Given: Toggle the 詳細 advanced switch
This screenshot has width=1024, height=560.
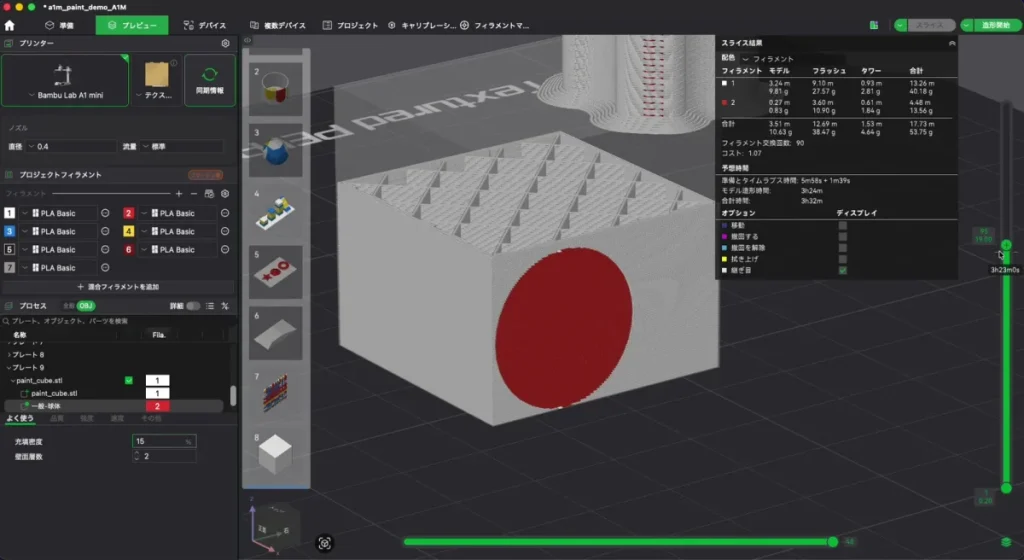Looking at the screenshot, I should [193, 306].
